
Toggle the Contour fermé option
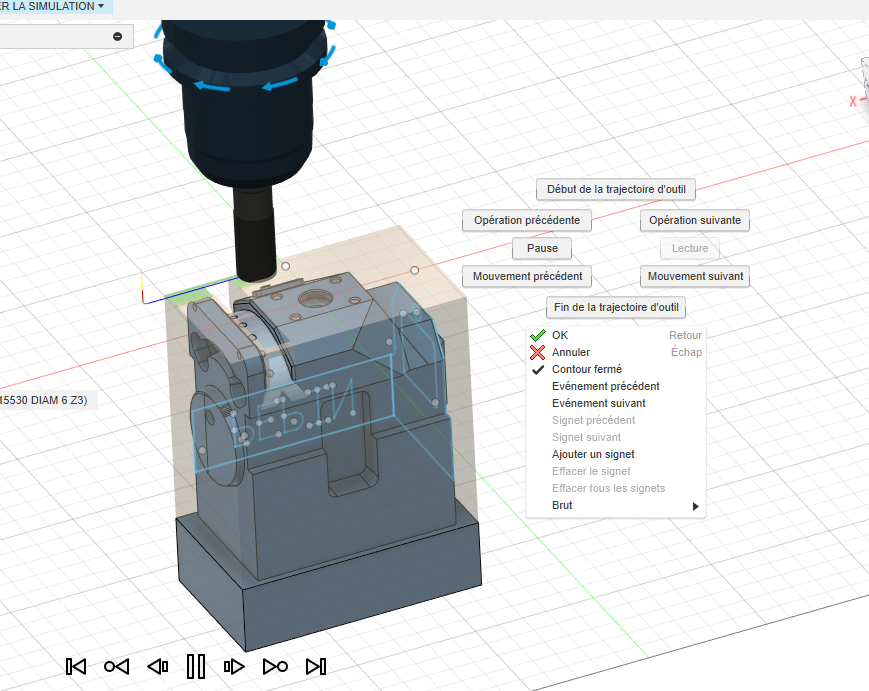tap(586, 369)
